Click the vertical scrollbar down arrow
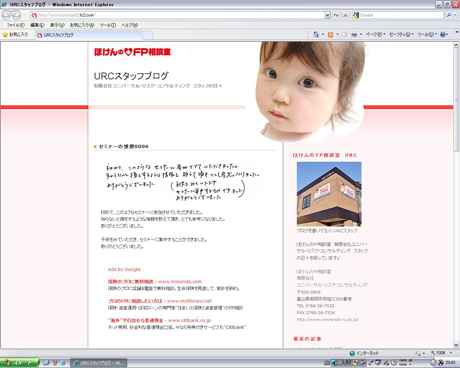Screen dimensions: 460x368 coord(456,345)
